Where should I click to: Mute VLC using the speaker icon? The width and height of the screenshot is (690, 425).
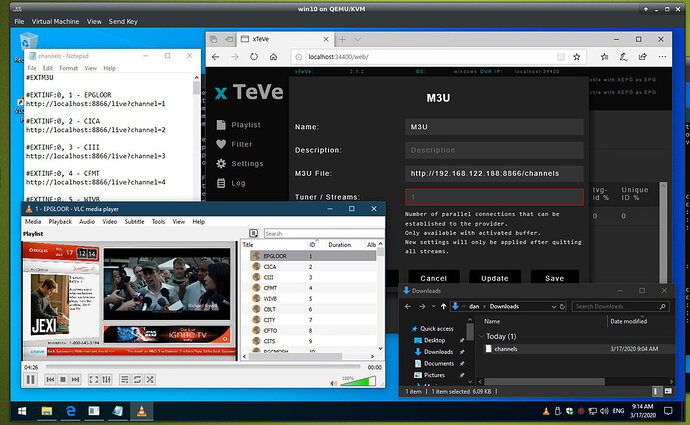[334, 383]
